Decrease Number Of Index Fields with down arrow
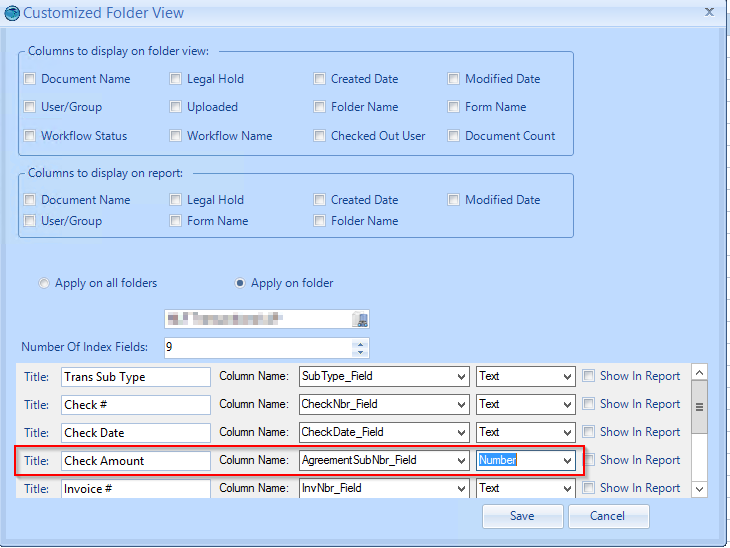Viewport: 730px width, 548px height. (x=361, y=352)
